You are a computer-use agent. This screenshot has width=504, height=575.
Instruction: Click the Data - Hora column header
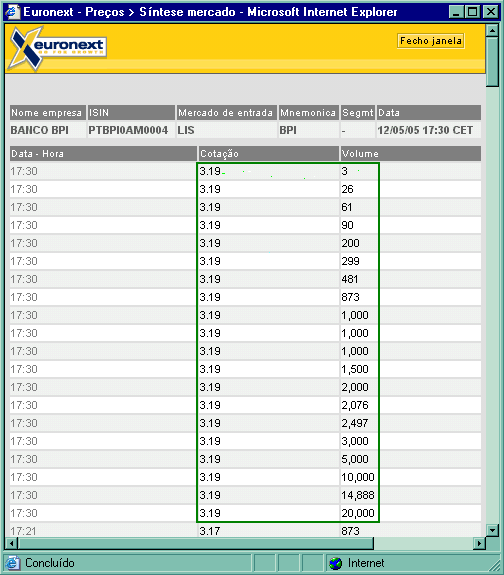[x=103, y=154]
